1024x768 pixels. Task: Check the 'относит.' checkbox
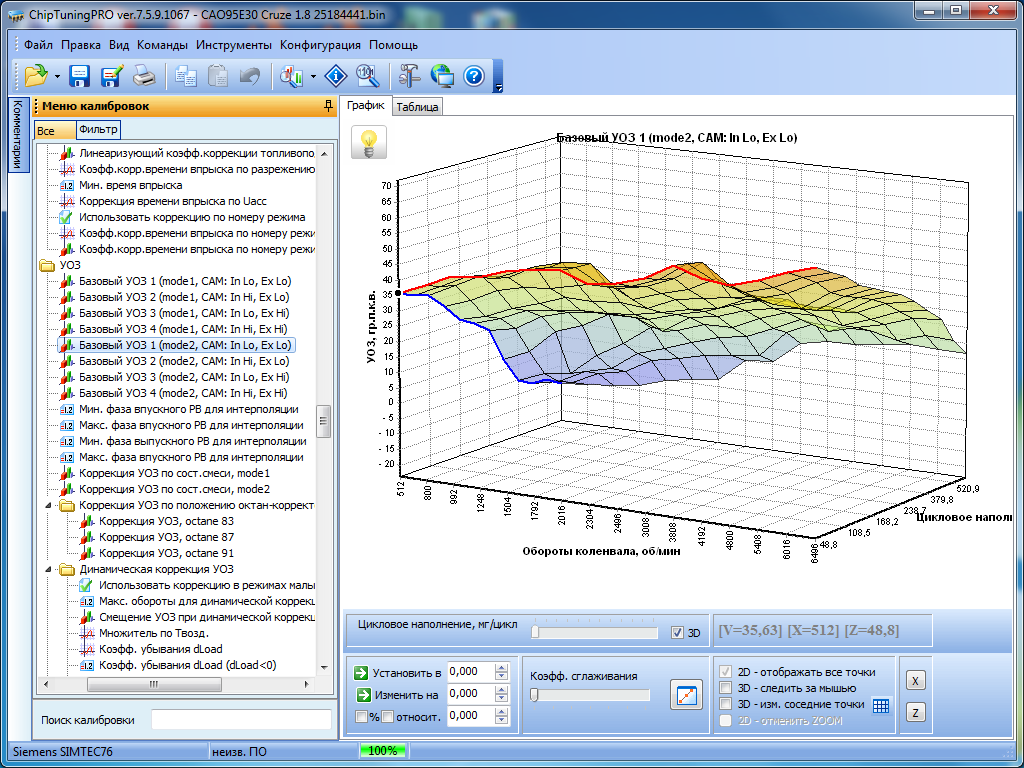point(387,716)
